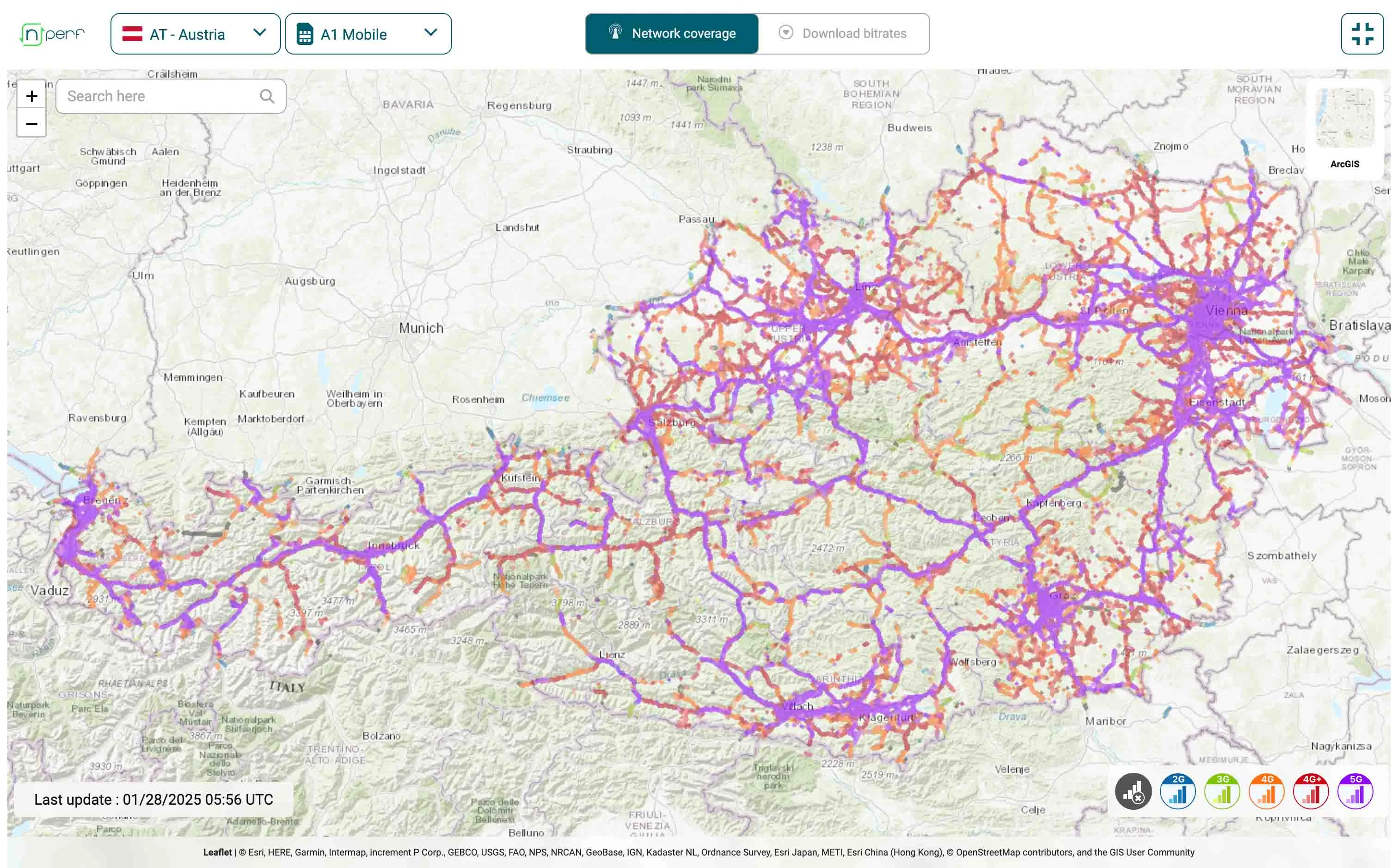Click the Munich label on the map
This screenshot has width=1398, height=868.
coord(422,328)
